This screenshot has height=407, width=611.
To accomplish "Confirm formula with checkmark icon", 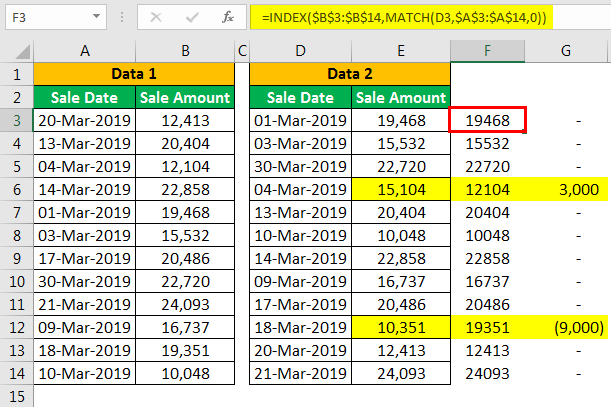I will [x=192, y=17].
